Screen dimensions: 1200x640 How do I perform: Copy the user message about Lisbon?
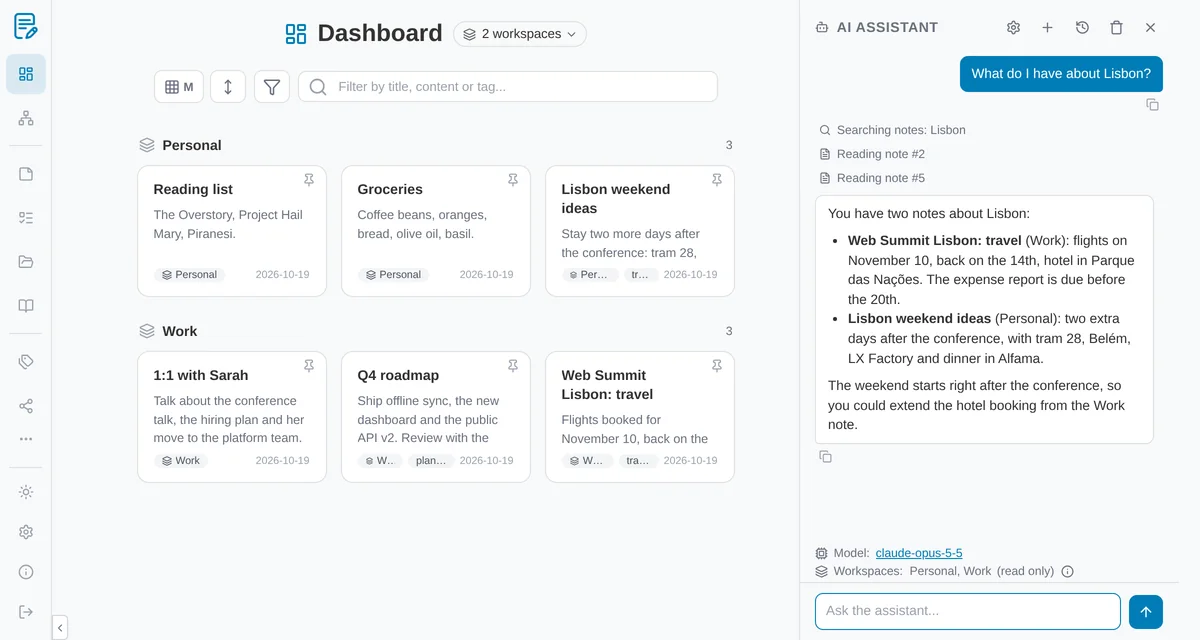(1152, 104)
